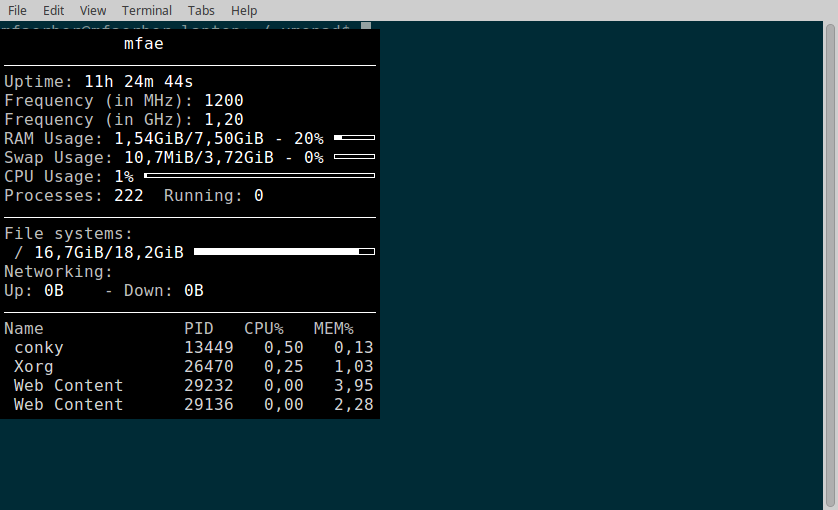This screenshot has height=510, width=838.
Task: Click the 'Up:' network label
Action: (19, 291)
